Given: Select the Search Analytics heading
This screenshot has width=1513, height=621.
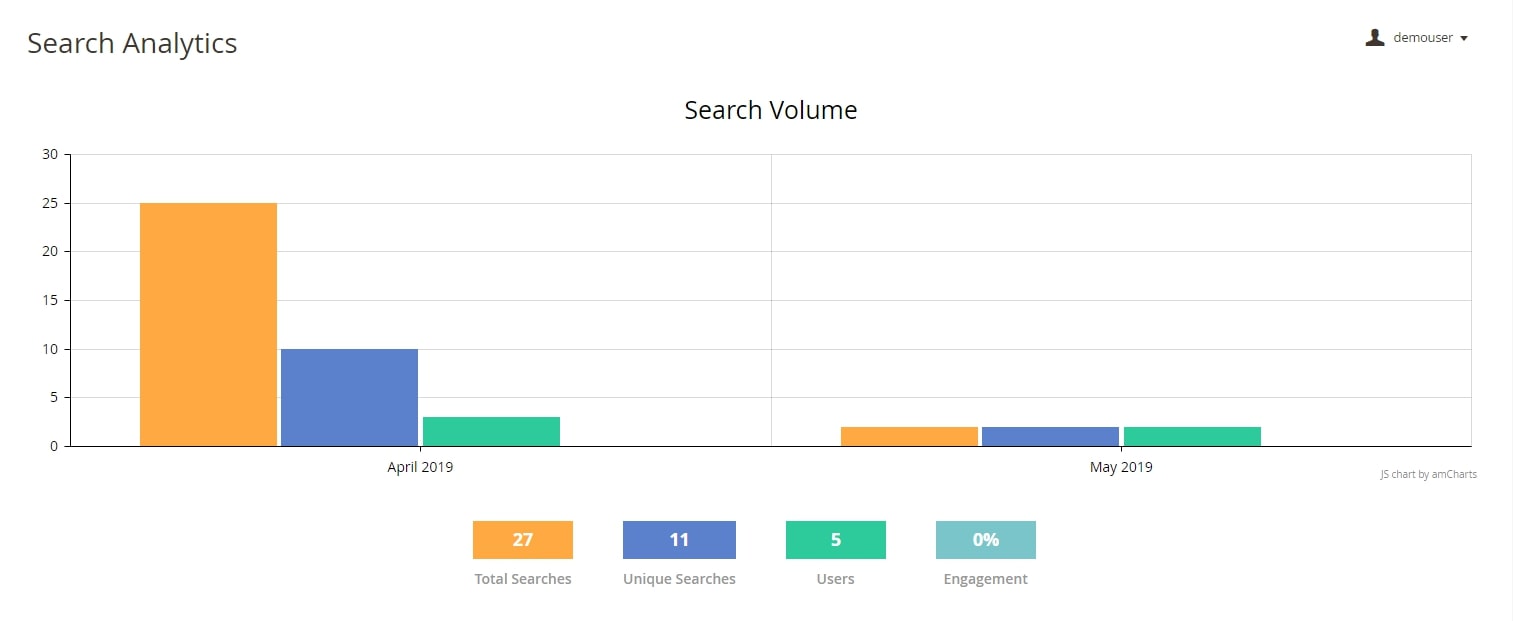Looking at the screenshot, I should click(x=133, y=43).
